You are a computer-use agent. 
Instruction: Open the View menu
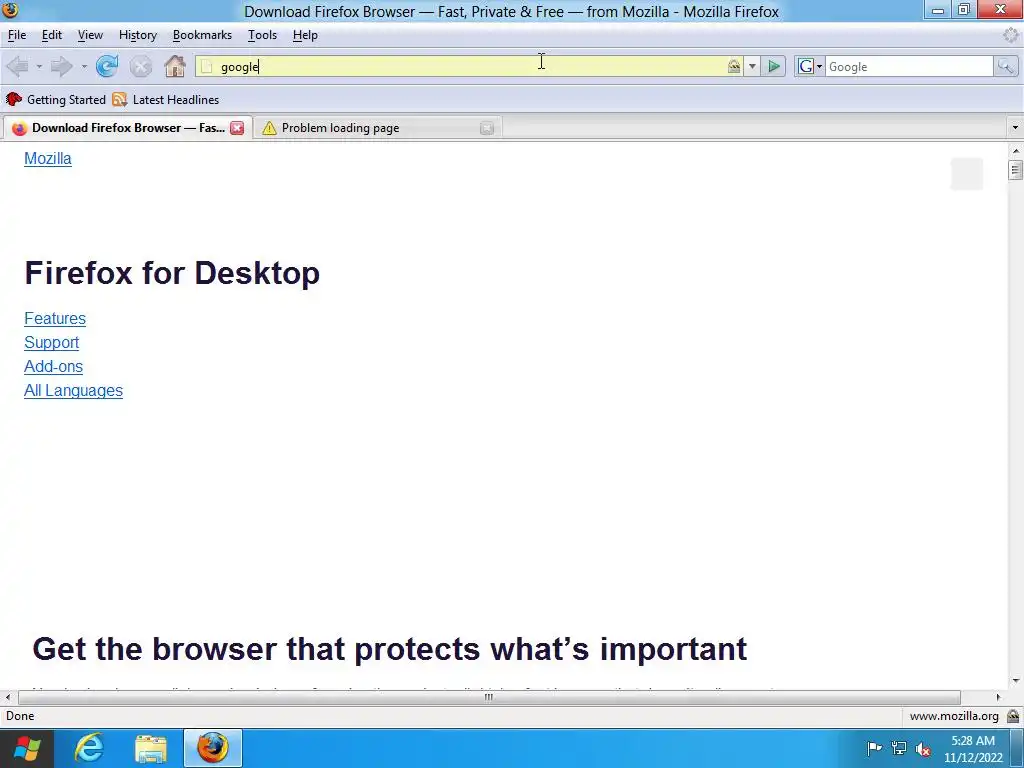coord(90,35)
